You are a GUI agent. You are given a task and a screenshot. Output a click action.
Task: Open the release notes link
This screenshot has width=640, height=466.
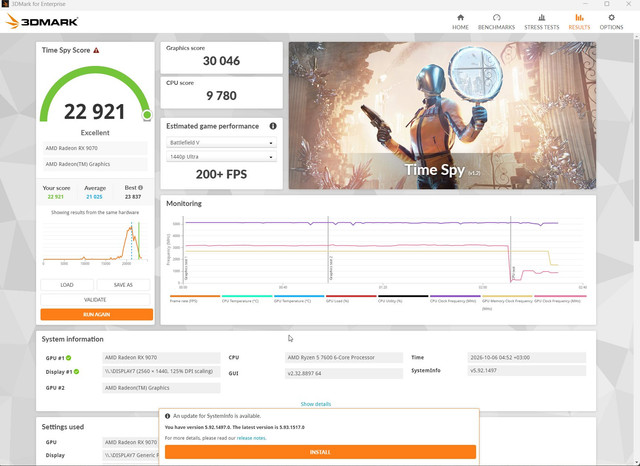(251, 438)
